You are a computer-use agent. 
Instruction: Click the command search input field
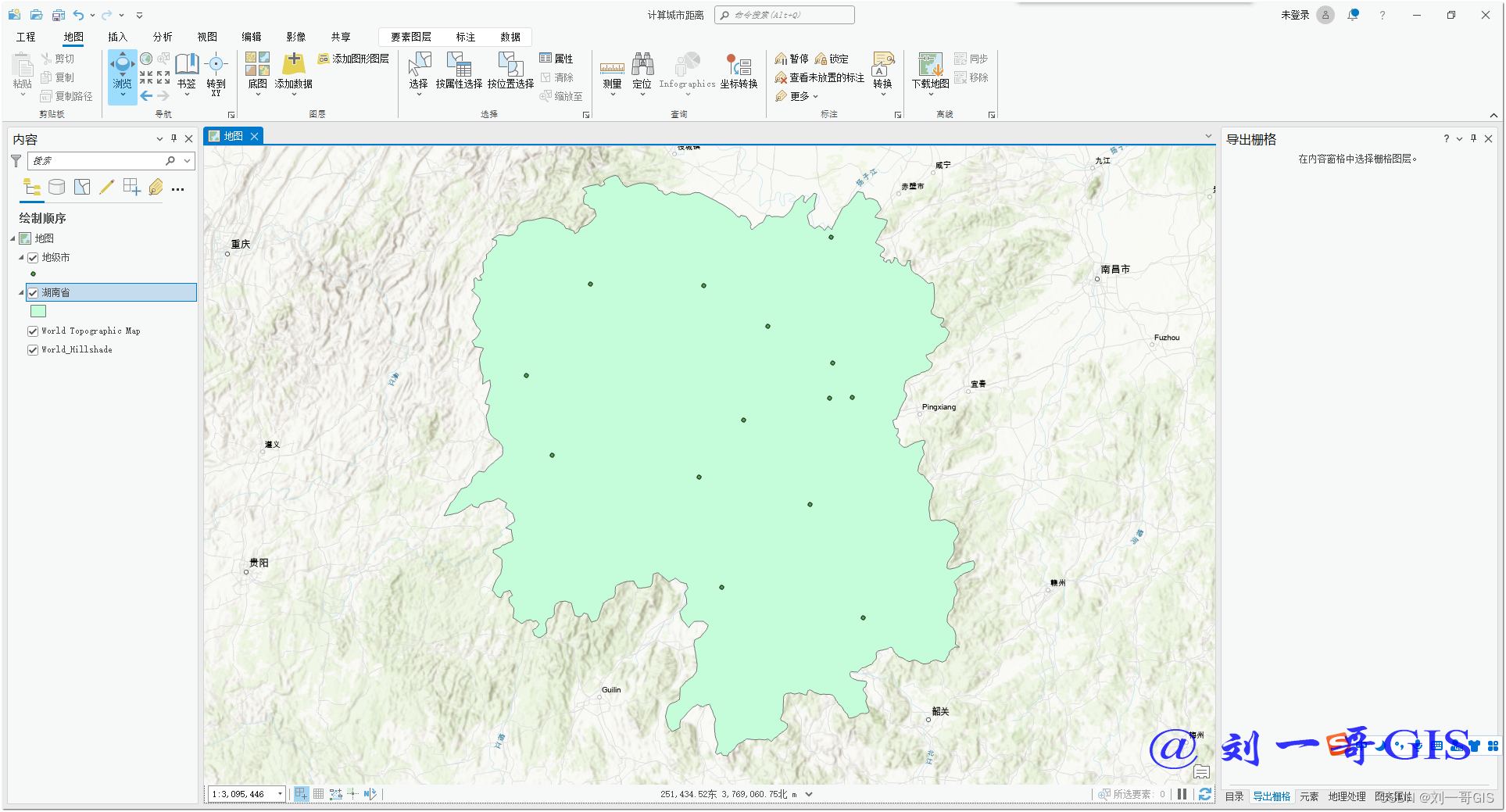coord(784,15)
